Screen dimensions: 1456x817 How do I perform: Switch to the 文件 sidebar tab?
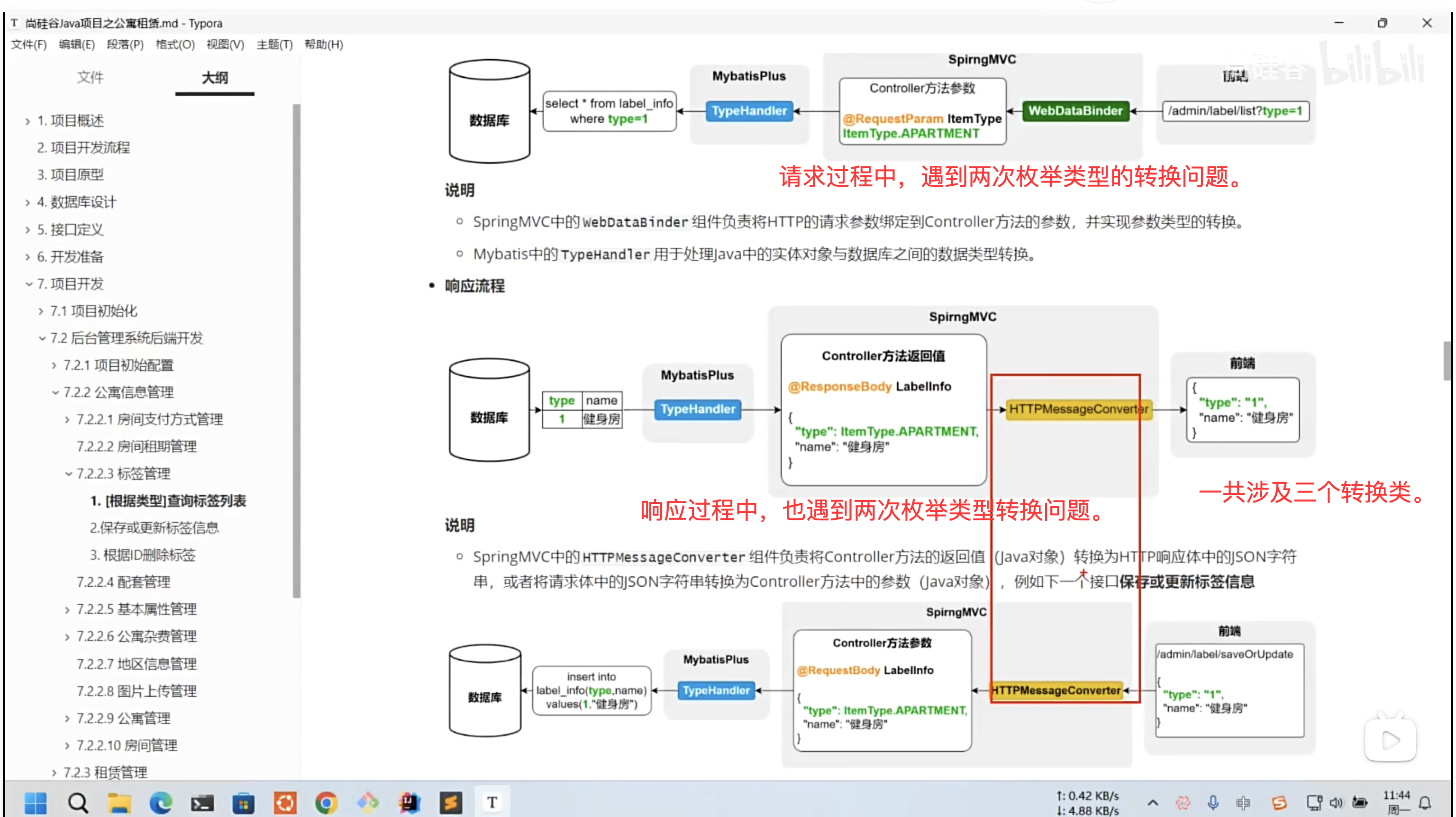(x=90, y=78)
